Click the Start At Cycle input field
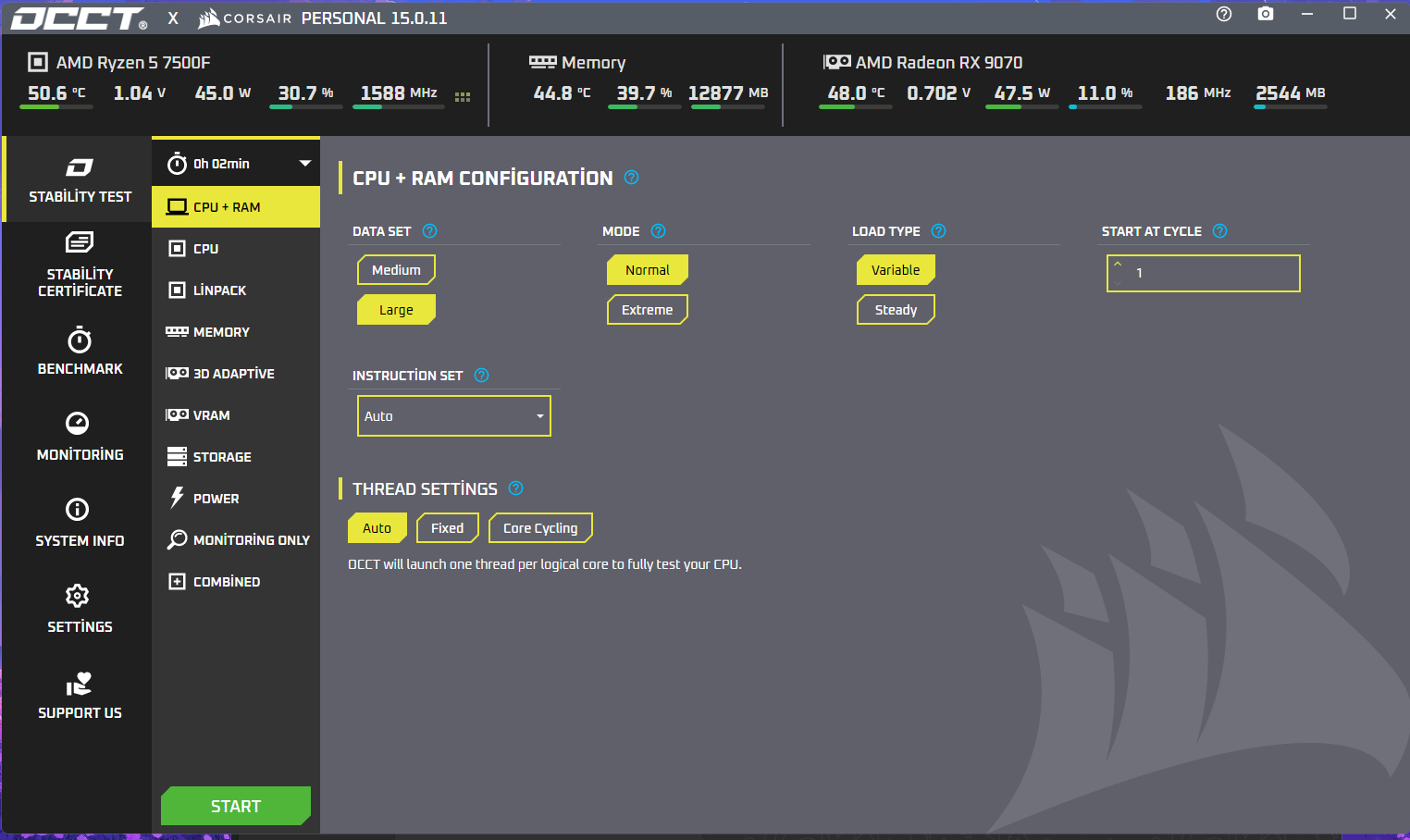The image size is (1410, 840). pos(1204,273)
